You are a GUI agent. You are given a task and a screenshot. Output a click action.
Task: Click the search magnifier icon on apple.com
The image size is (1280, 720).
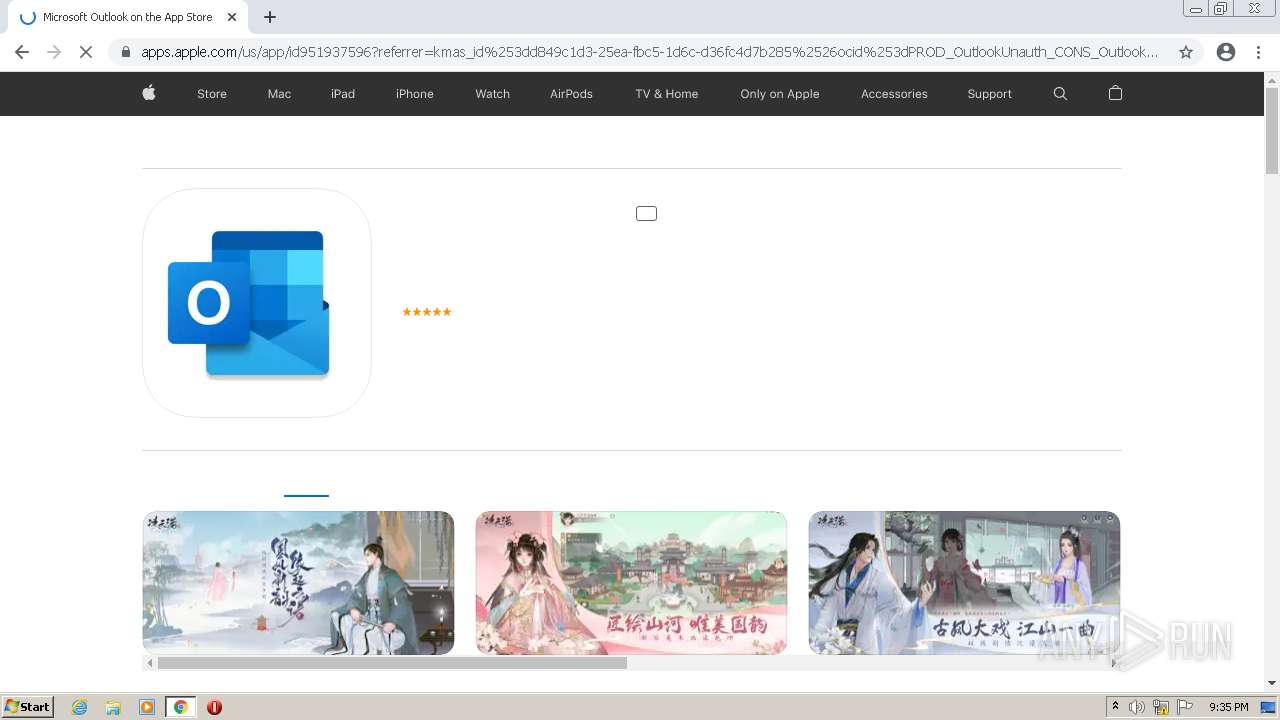pyautogui.click(x=1060, y=93)
